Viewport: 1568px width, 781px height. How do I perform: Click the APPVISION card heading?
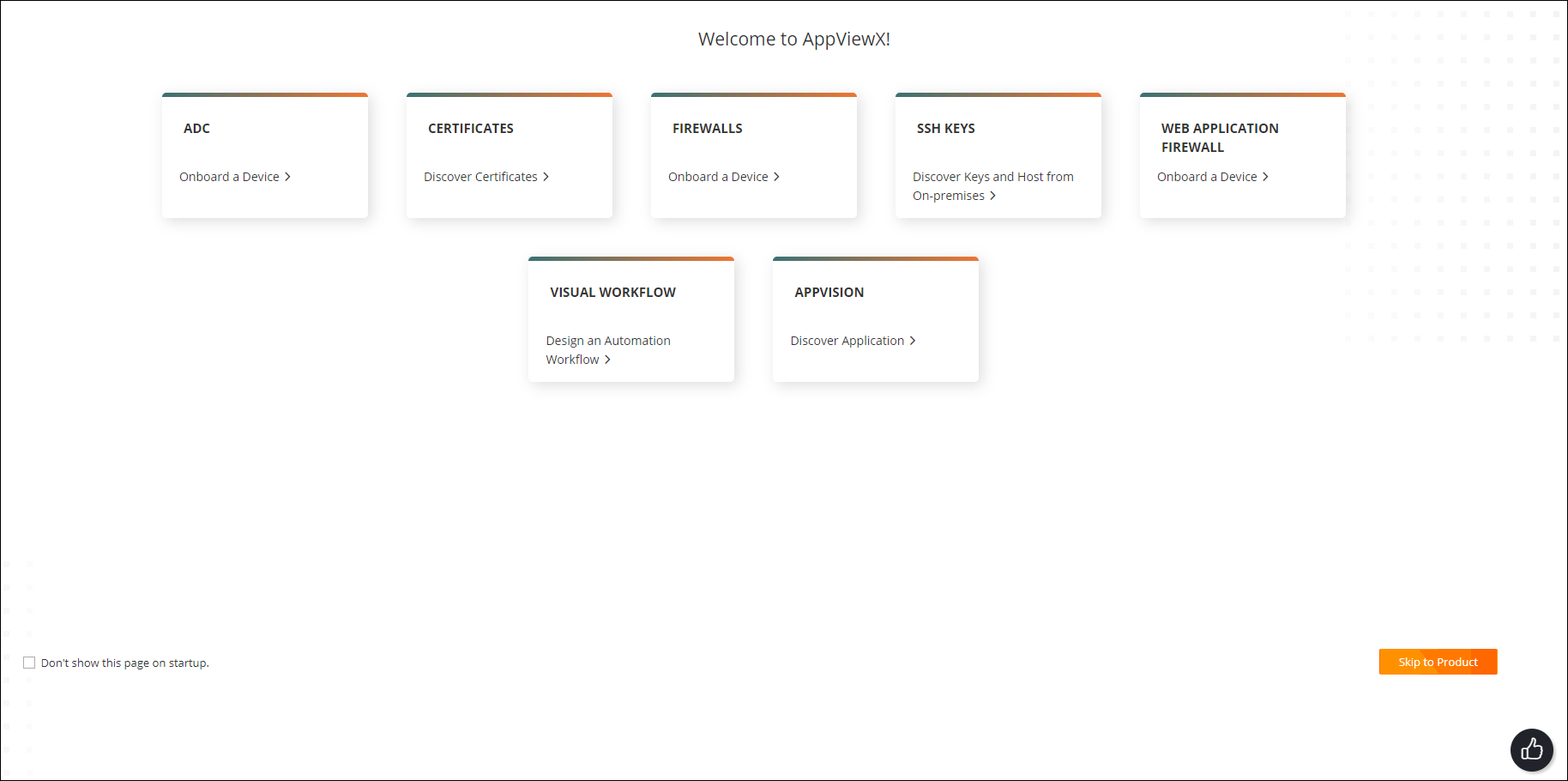pos(829,293)
